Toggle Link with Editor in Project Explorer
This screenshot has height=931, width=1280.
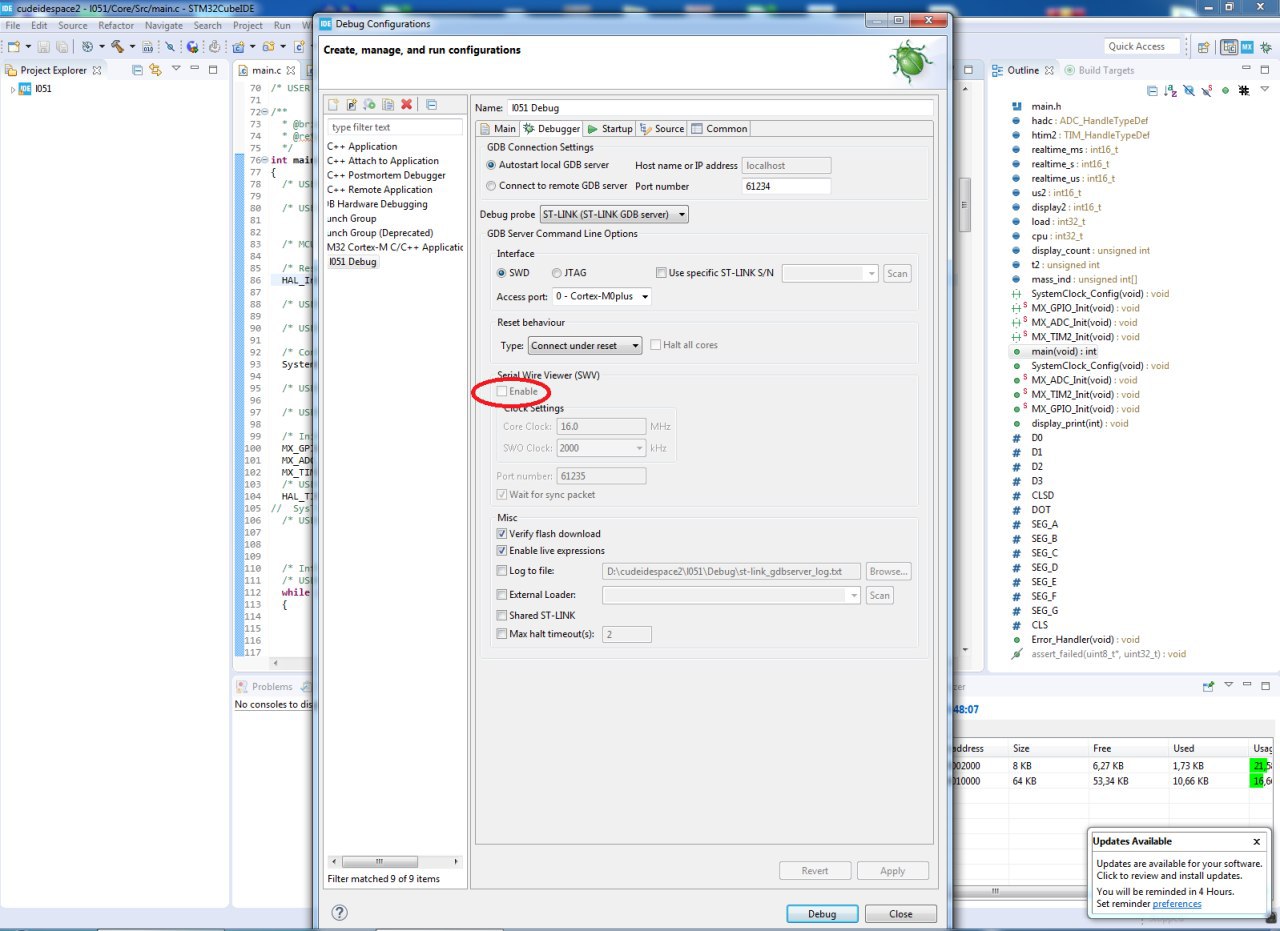point(155,70)
